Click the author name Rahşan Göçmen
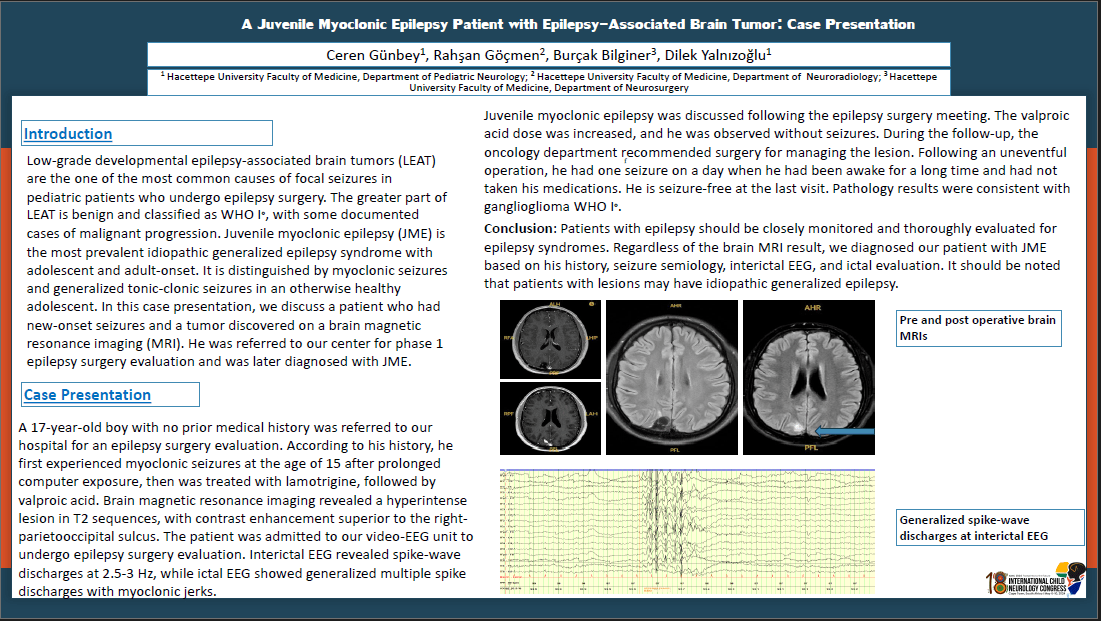Screen dimensions: 1101x621 pos(489,55)
